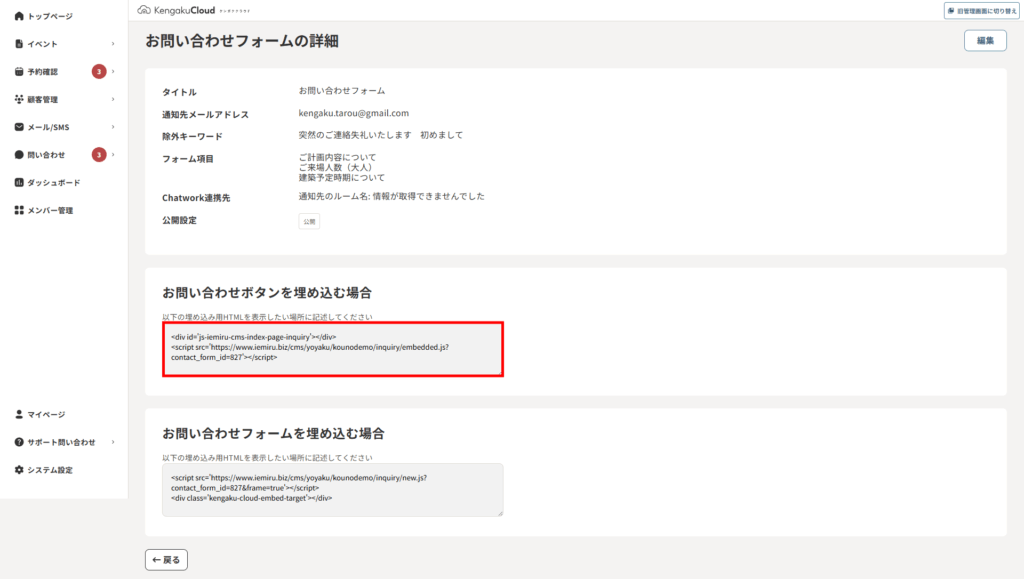Click the heading お問い合わせフォームを埋め込む場合
The width and height of the screenshot is (1024, 579).
click(274, 433)
